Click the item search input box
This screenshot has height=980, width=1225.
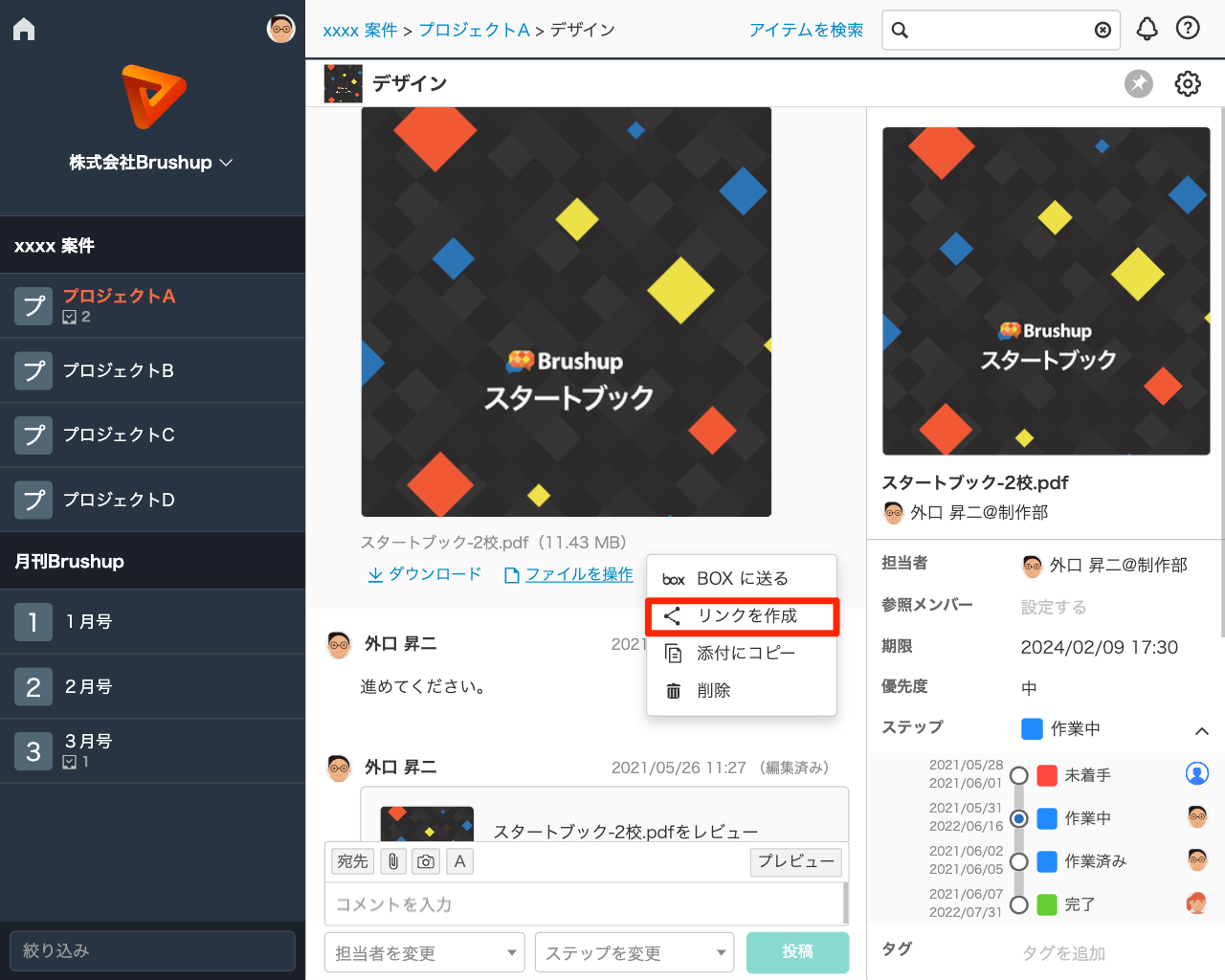1001,30
